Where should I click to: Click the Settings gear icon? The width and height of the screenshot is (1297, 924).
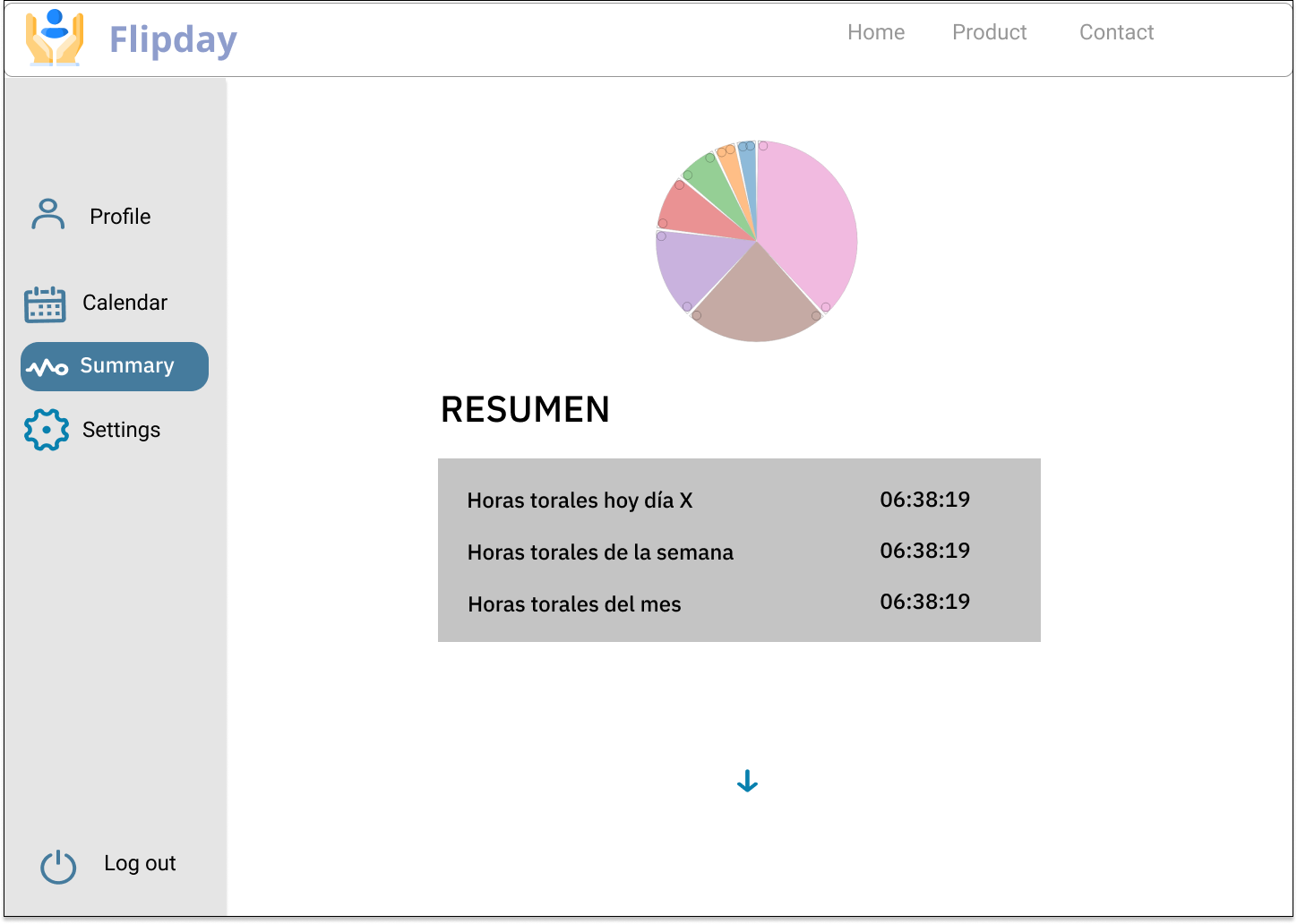click(x=47, y=430)
